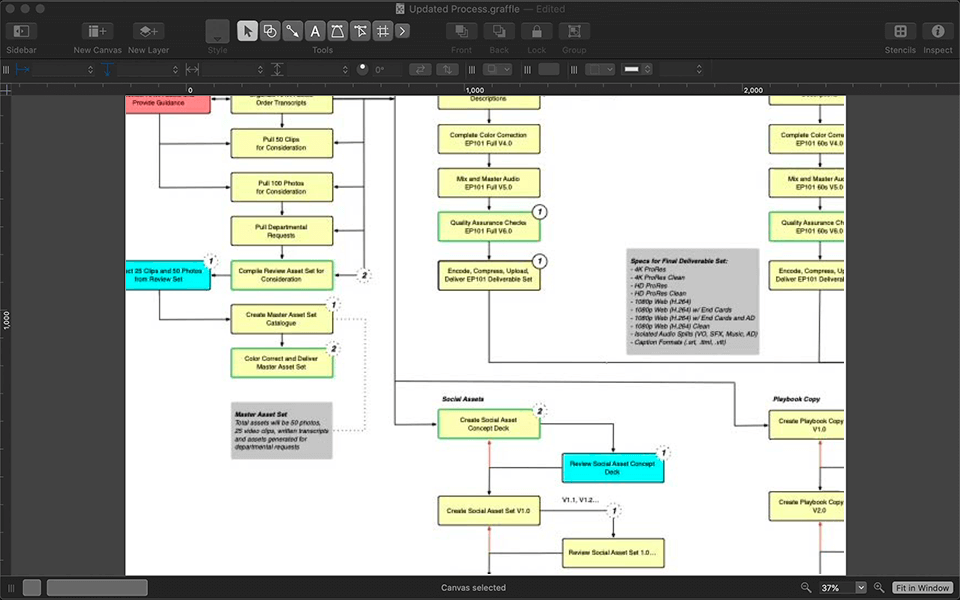Select the Selection arrow tool

point(247,31)
